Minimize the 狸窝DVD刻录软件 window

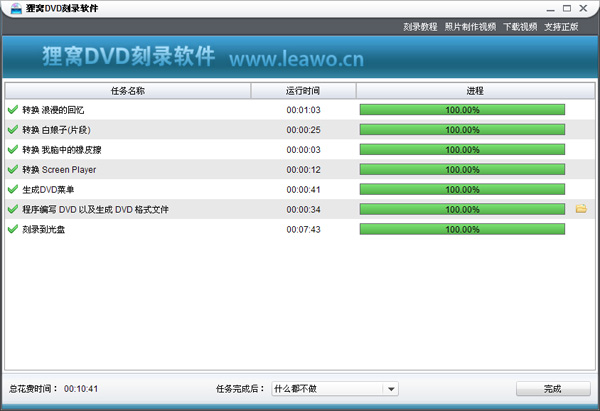point(551,8)
